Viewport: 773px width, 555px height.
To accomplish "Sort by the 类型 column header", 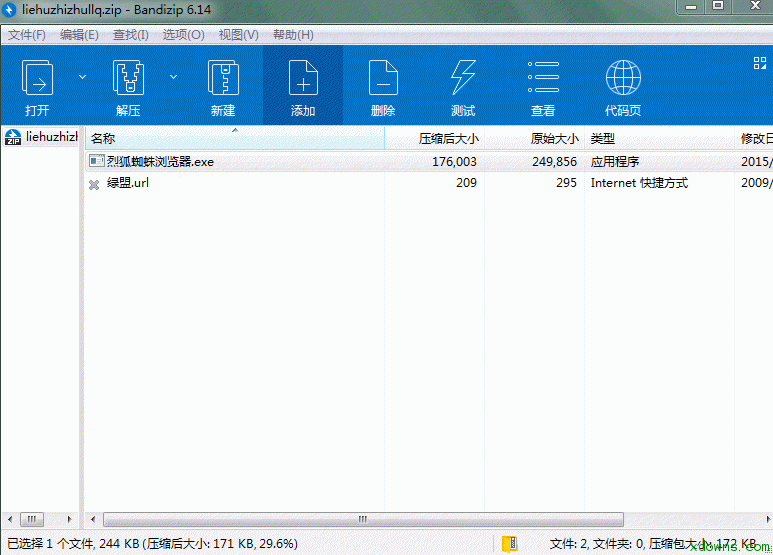I will [660, 139].
